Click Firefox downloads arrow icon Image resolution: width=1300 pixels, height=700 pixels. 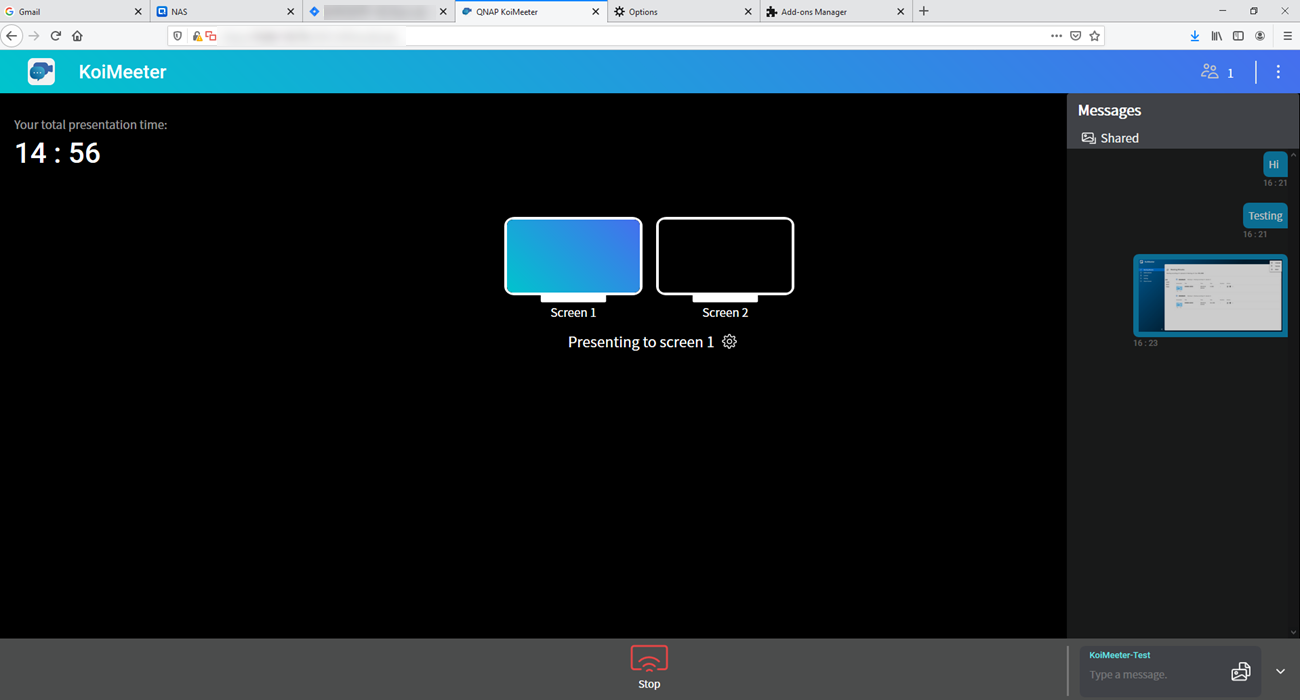(x=1194, y=36)
